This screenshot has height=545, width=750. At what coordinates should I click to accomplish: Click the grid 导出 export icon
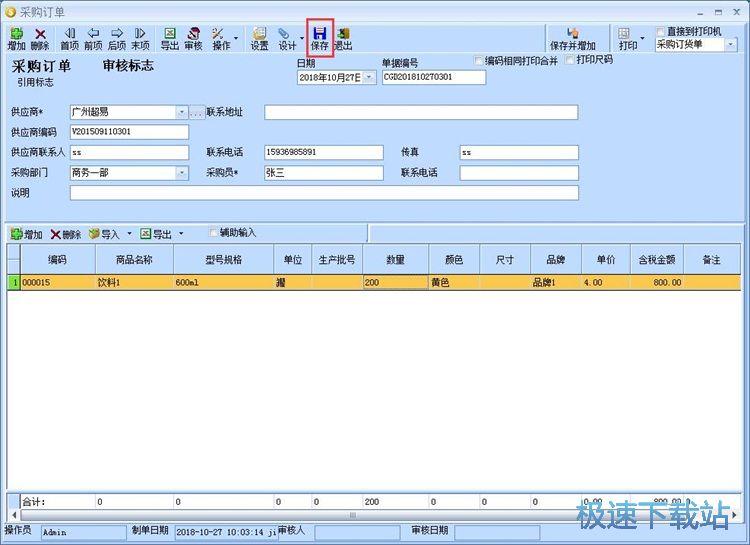(x=156, y=234)
